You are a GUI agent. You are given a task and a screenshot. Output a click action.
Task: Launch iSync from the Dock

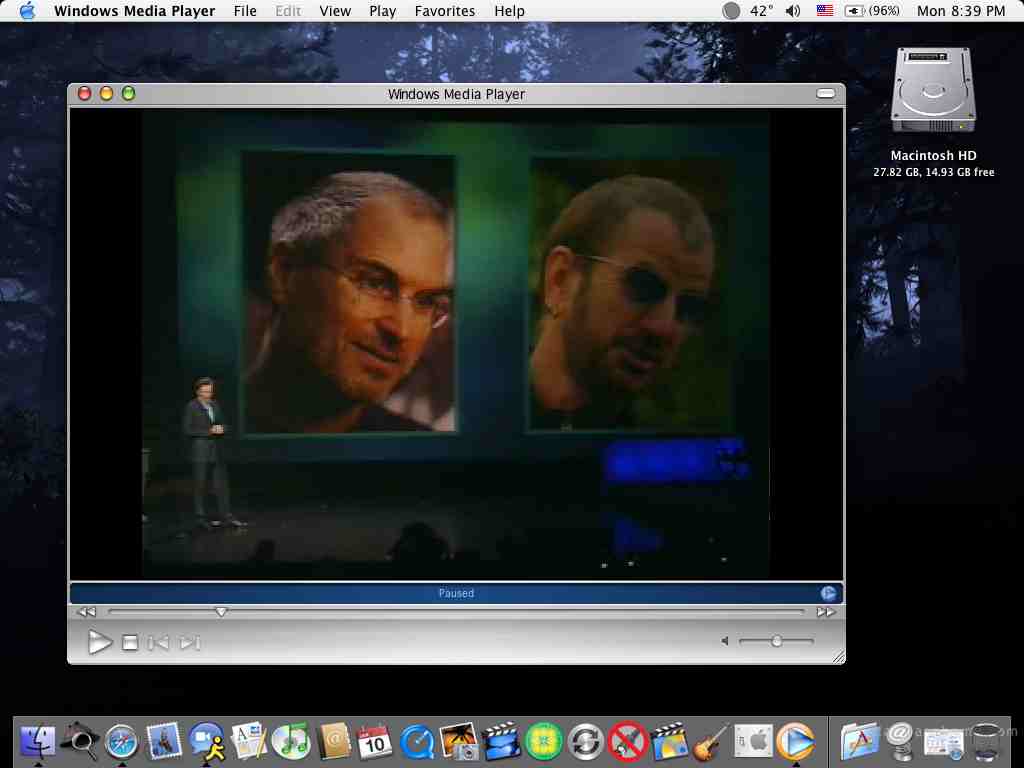[x=586, y=743]
